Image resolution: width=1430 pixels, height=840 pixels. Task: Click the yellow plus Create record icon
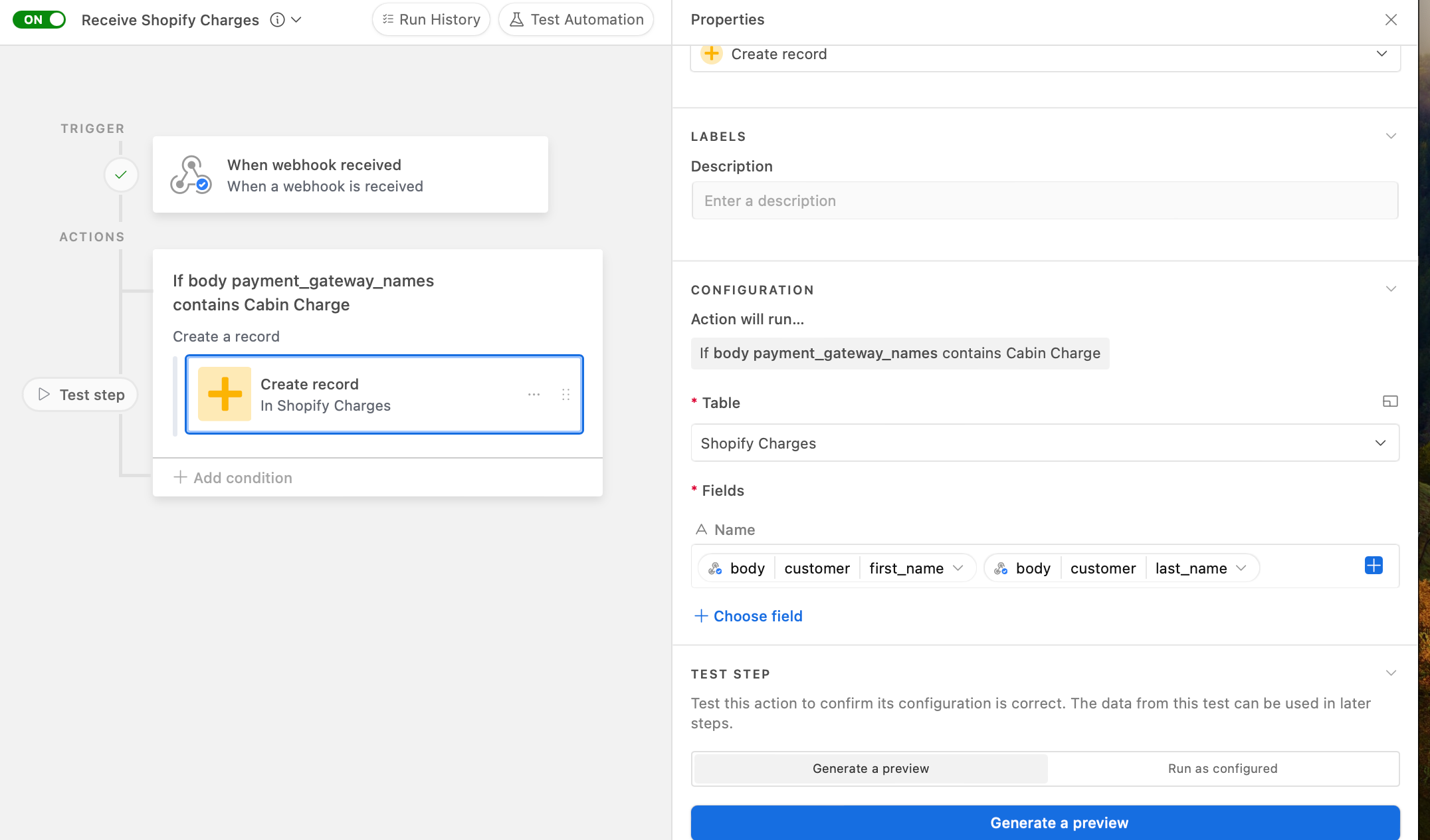click(225, 394)
